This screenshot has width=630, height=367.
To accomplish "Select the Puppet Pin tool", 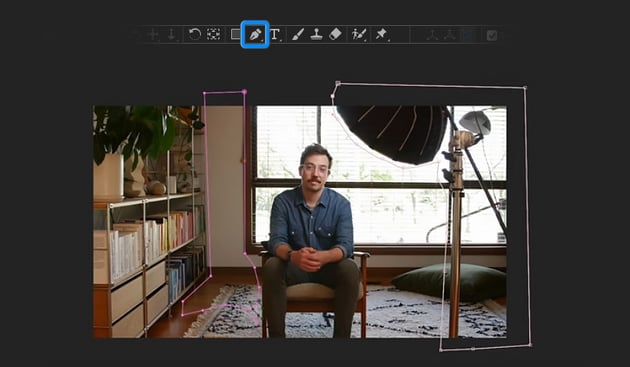I will (381, 35).
